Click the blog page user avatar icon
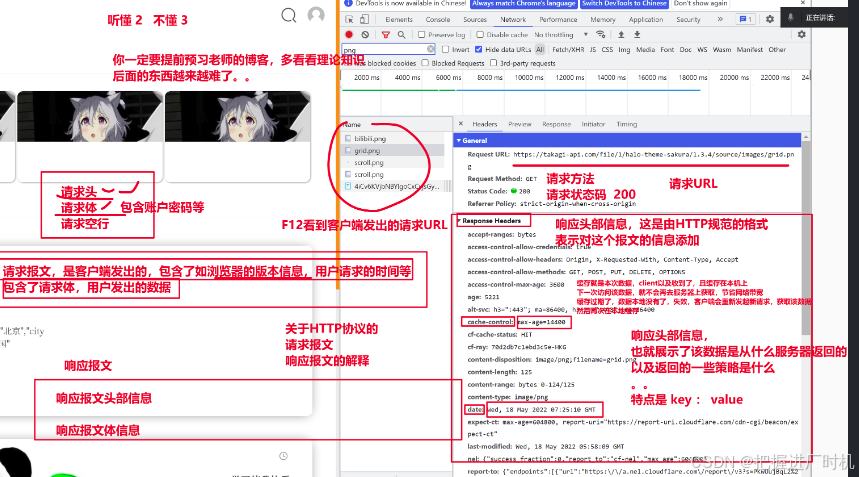The width and height of the screenshot is (859, 477). click(x=316, y=15)
